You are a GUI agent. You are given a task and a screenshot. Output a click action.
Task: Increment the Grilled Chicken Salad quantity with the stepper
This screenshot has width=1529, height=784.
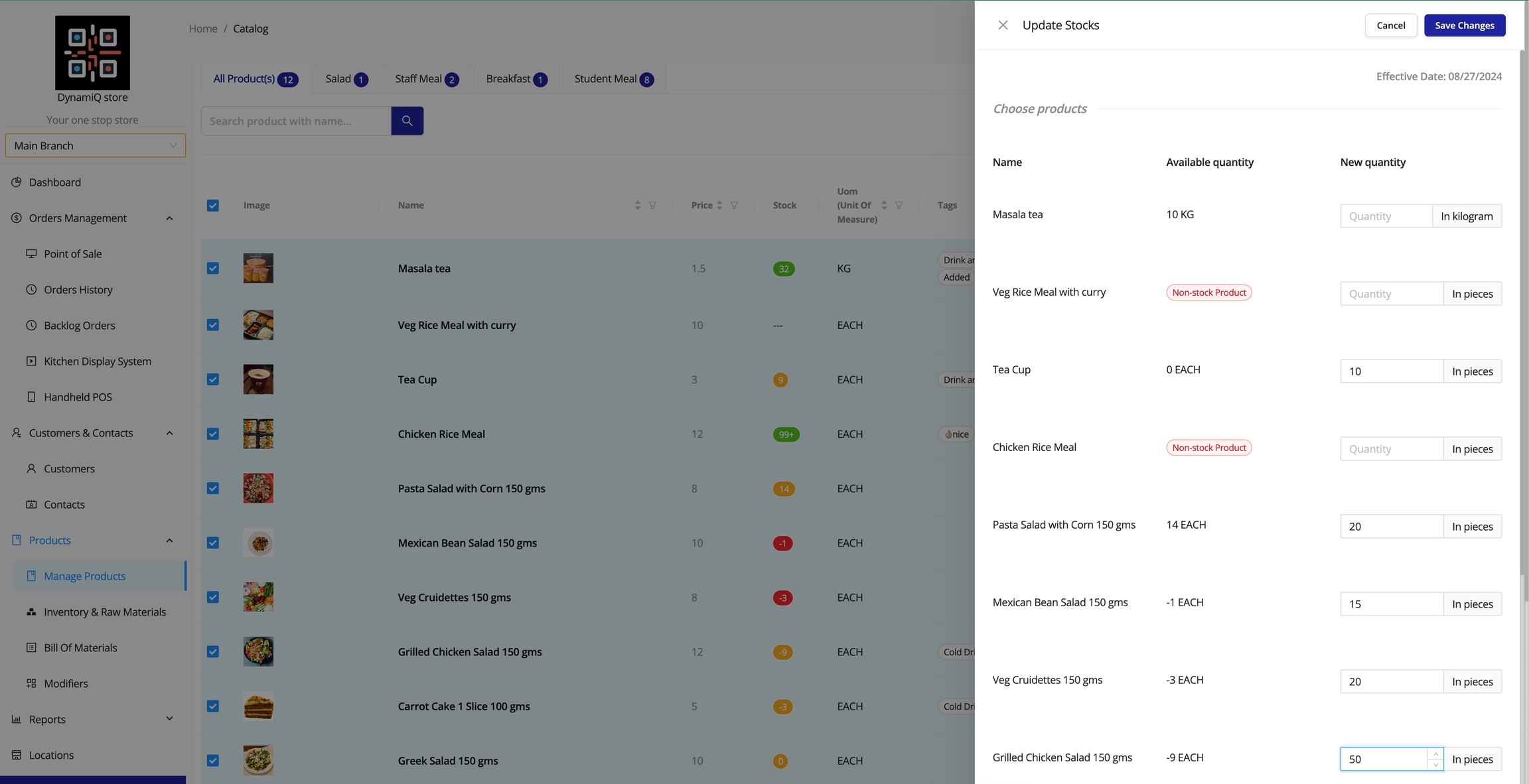1435,753
